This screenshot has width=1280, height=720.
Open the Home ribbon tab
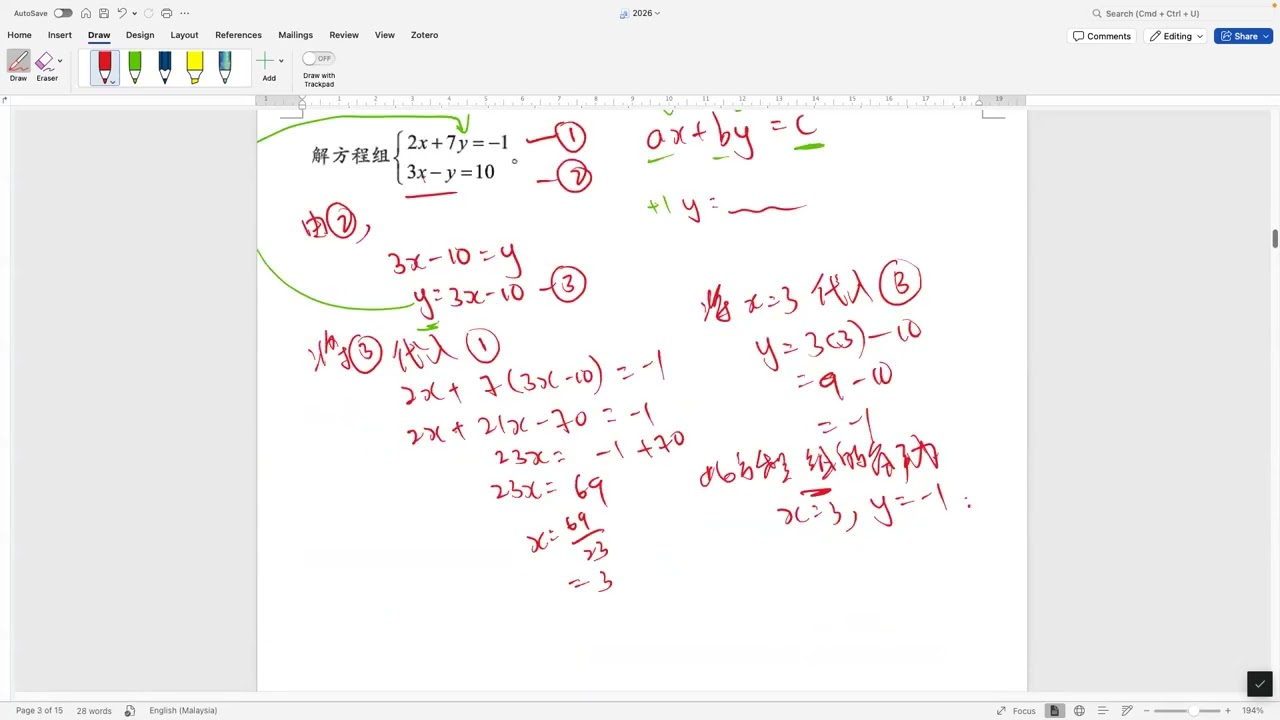coord(19,35)
